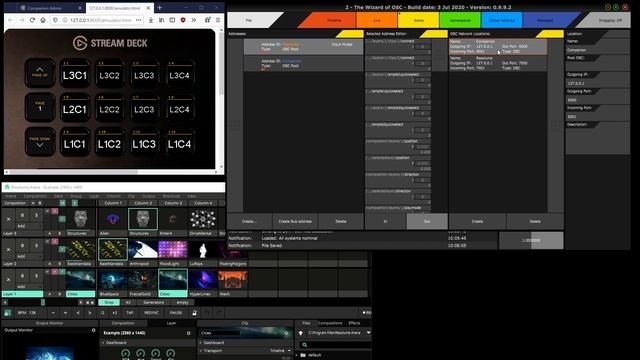Click the Page Down key on Stream Deck
Image resolution: width=640 pixels, height=360 pixels.
(40, 142)
